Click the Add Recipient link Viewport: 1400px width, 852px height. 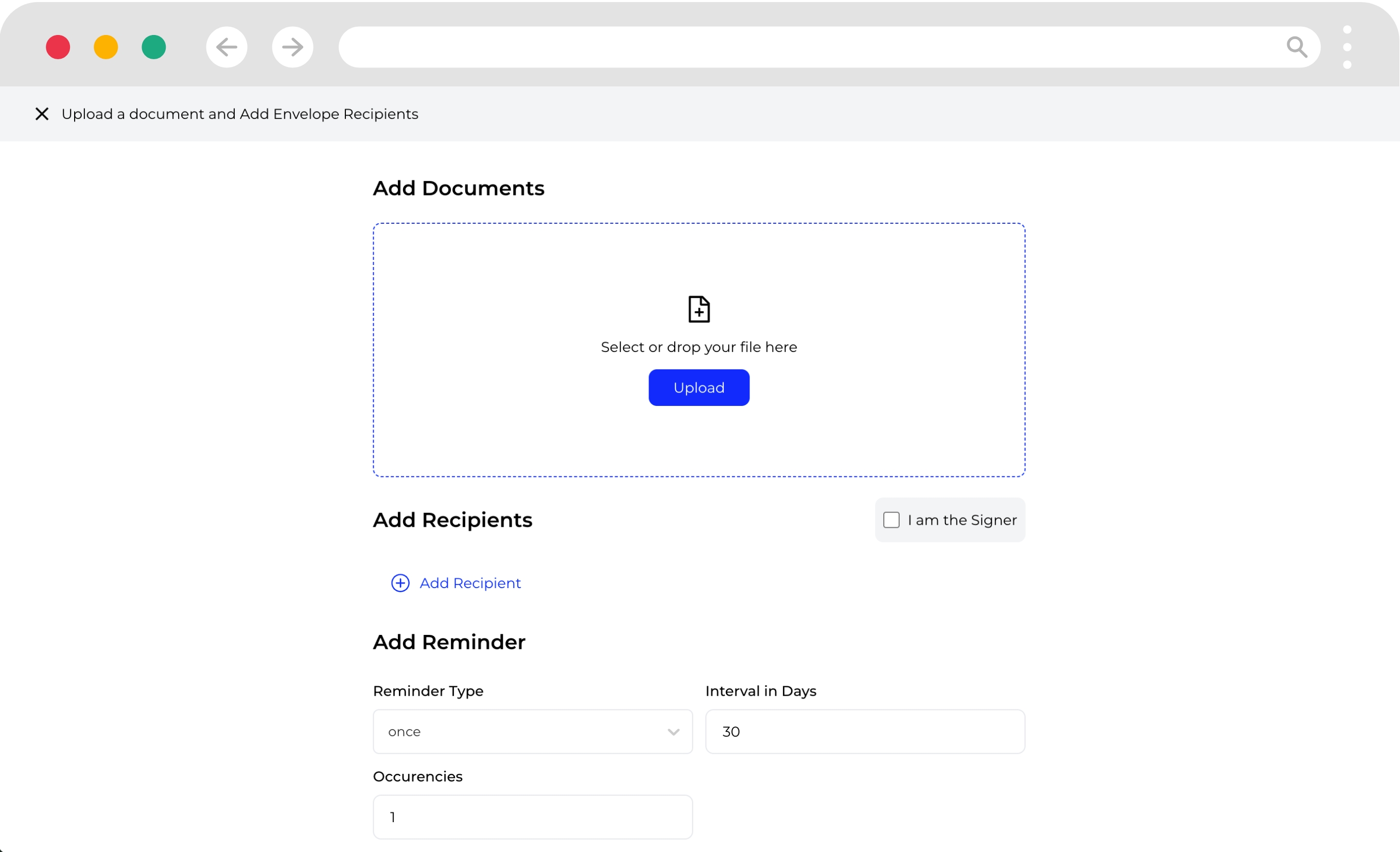pos(470,583)
